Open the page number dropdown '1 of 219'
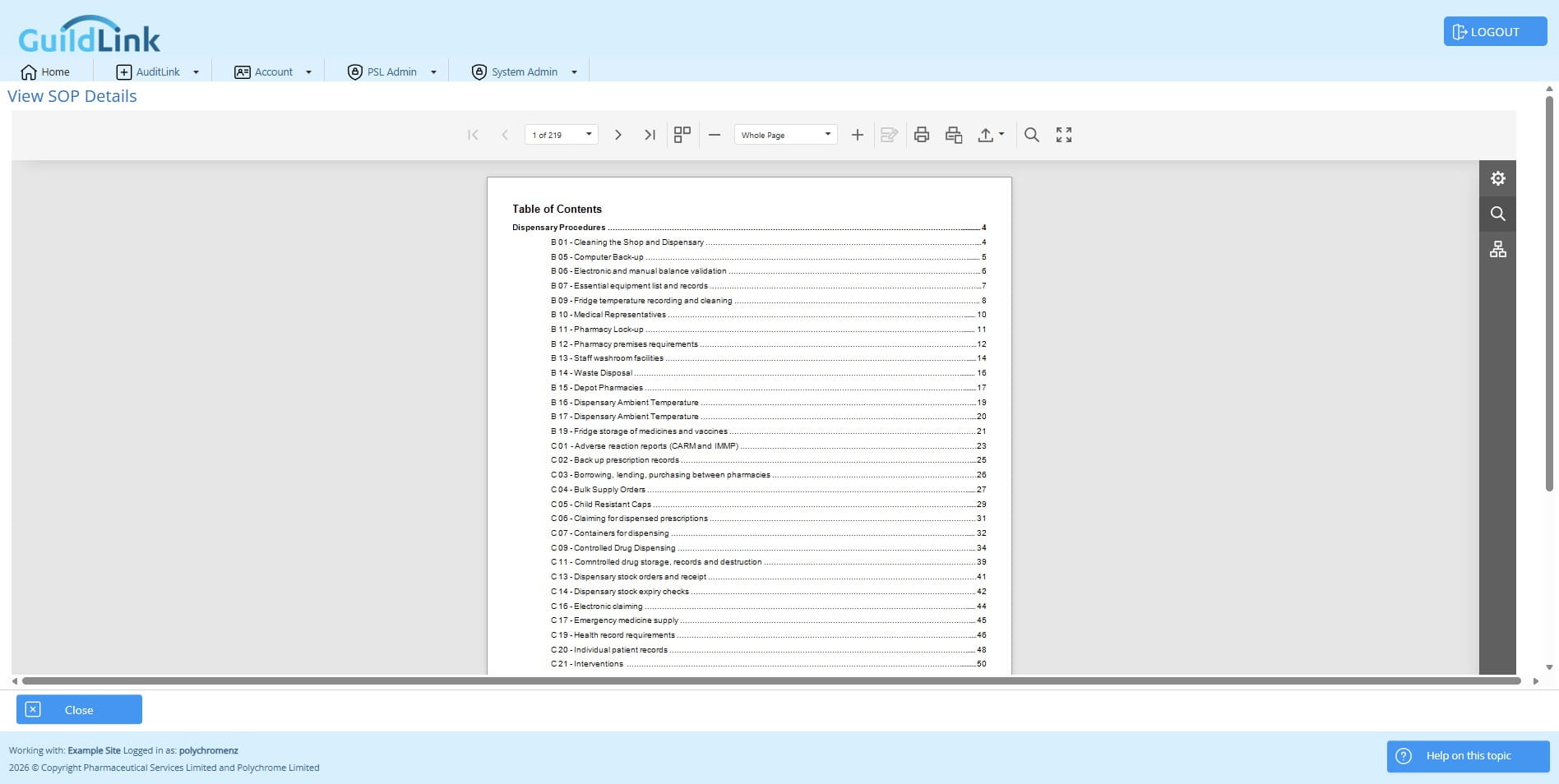 pos(562,135)
